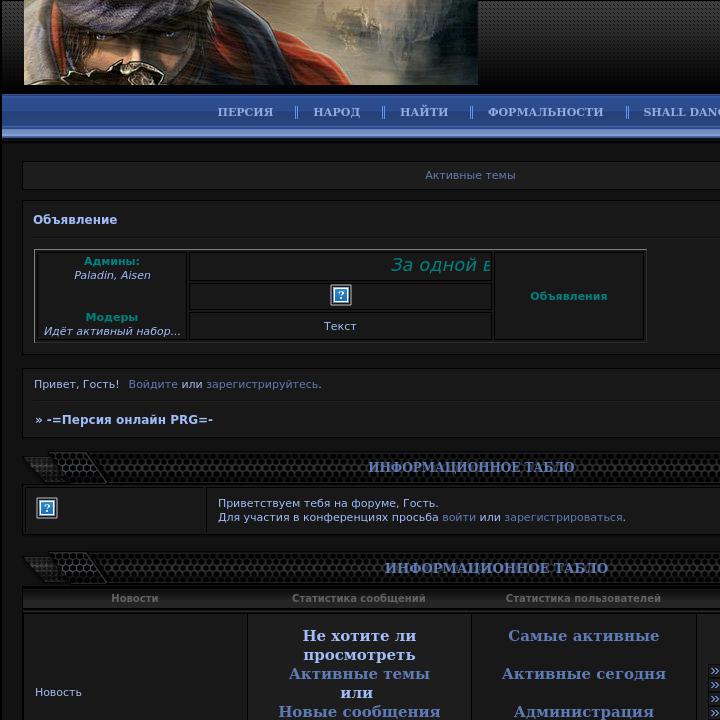
Task: Click the войти link in welcome message
Action: 459,518
